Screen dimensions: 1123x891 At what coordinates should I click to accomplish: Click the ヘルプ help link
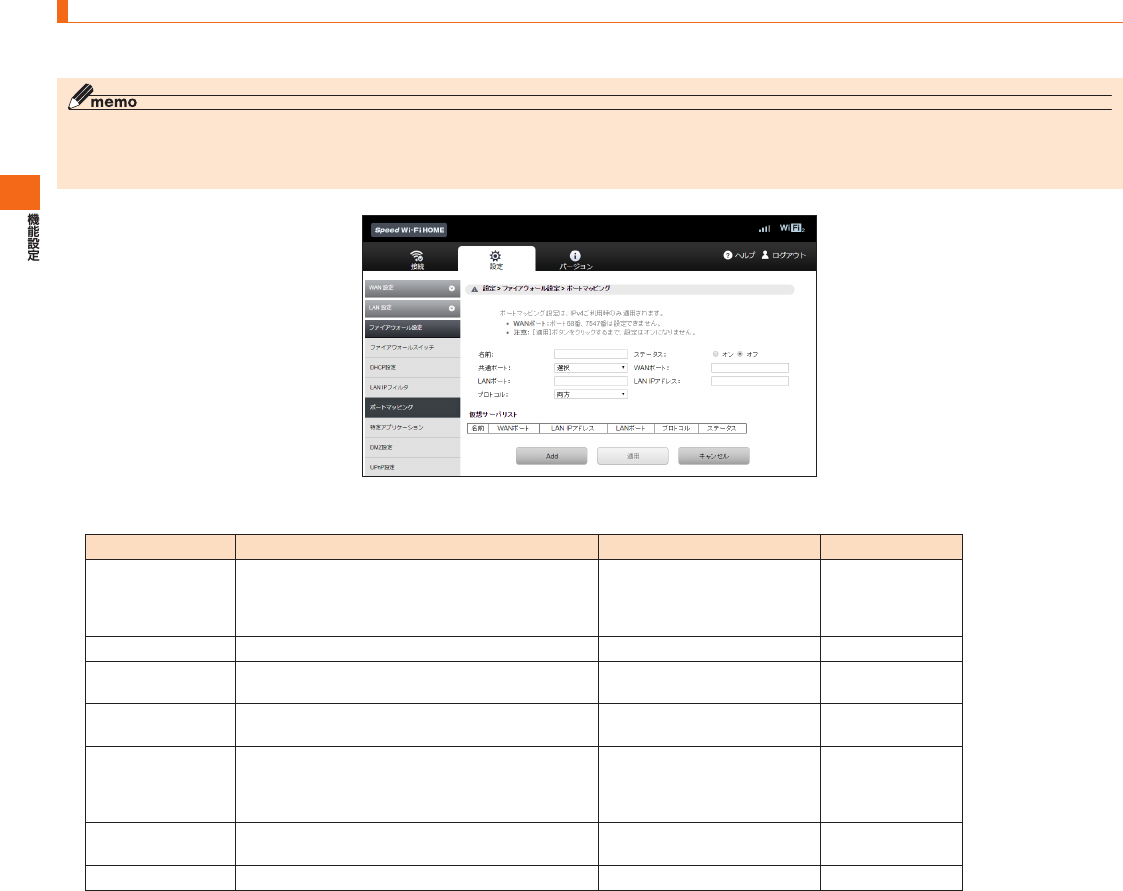tap(739, 255)
